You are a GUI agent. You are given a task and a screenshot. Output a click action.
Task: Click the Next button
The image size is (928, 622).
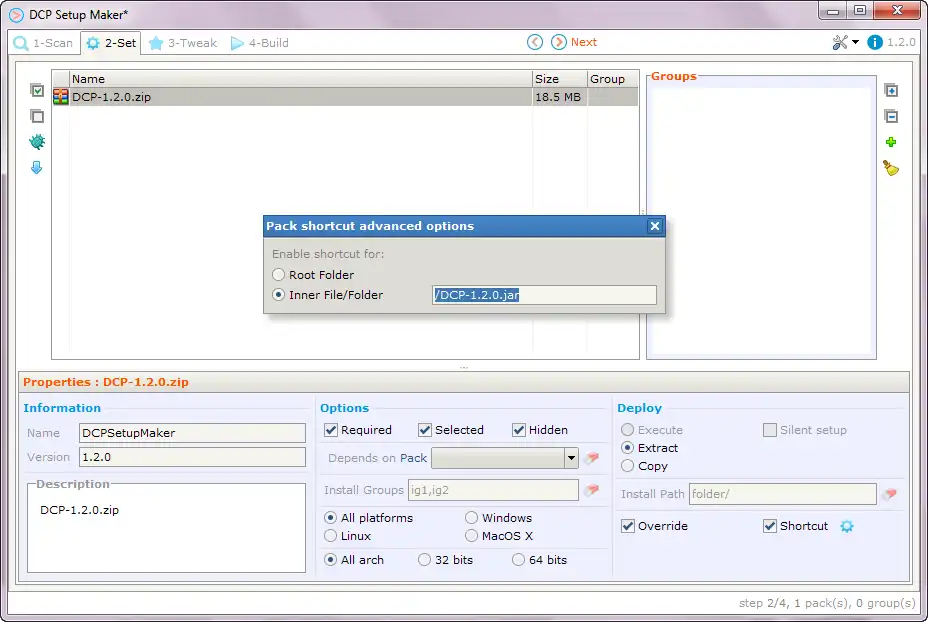(574, 42)
